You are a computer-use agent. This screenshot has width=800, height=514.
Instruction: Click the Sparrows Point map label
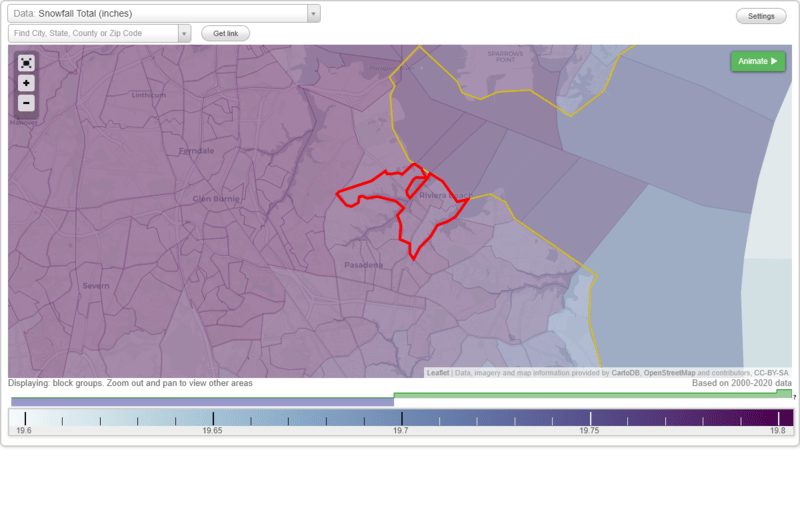pos(505,57)
